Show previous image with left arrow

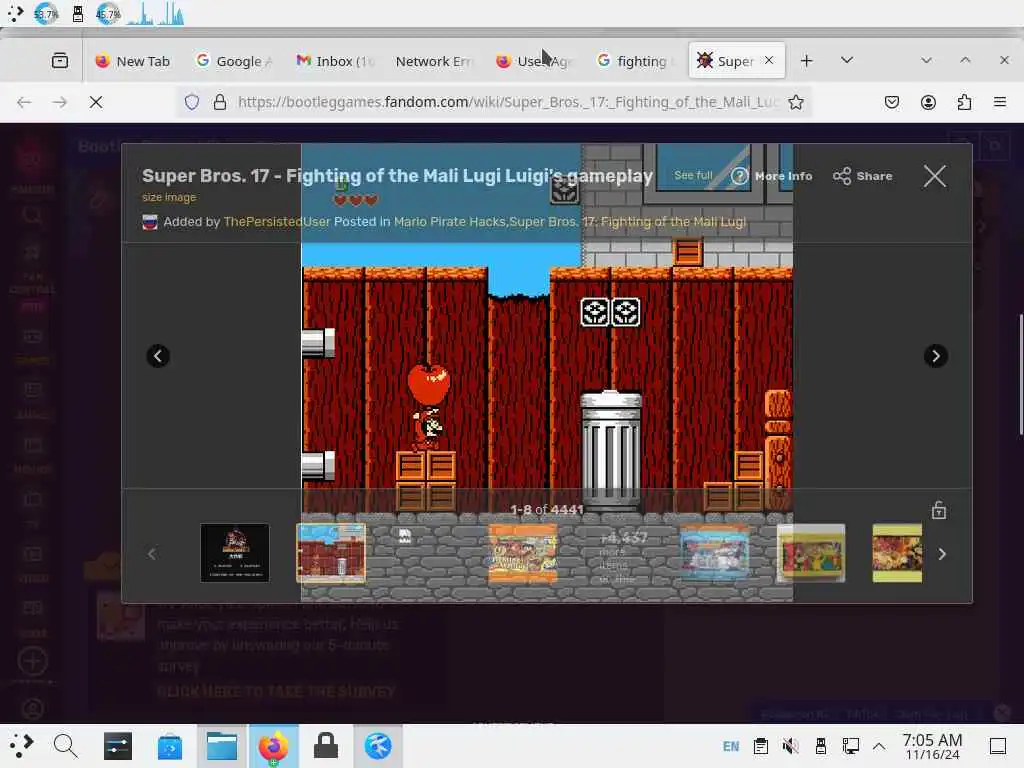pos(158,356)
